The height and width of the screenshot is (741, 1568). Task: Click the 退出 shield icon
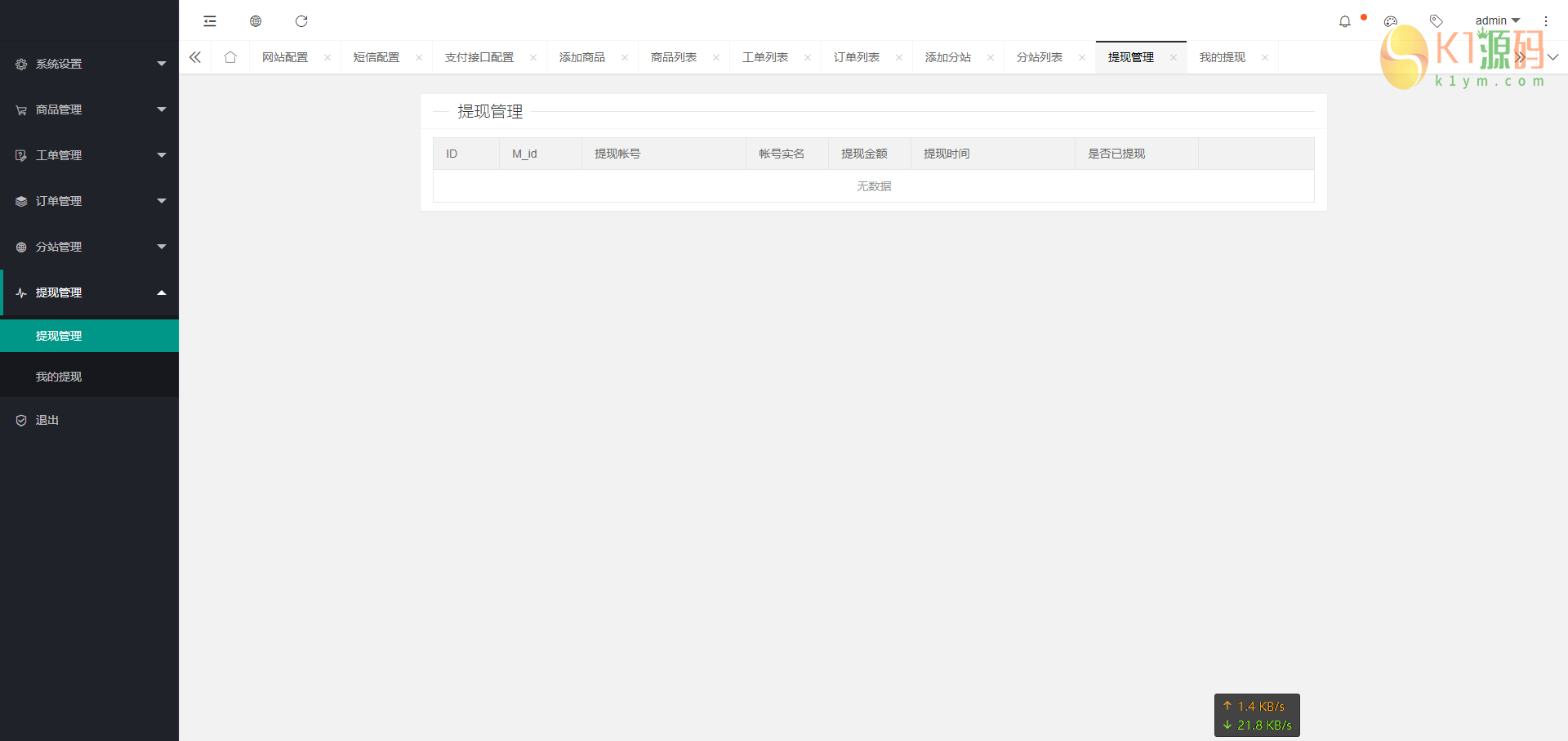21,420
